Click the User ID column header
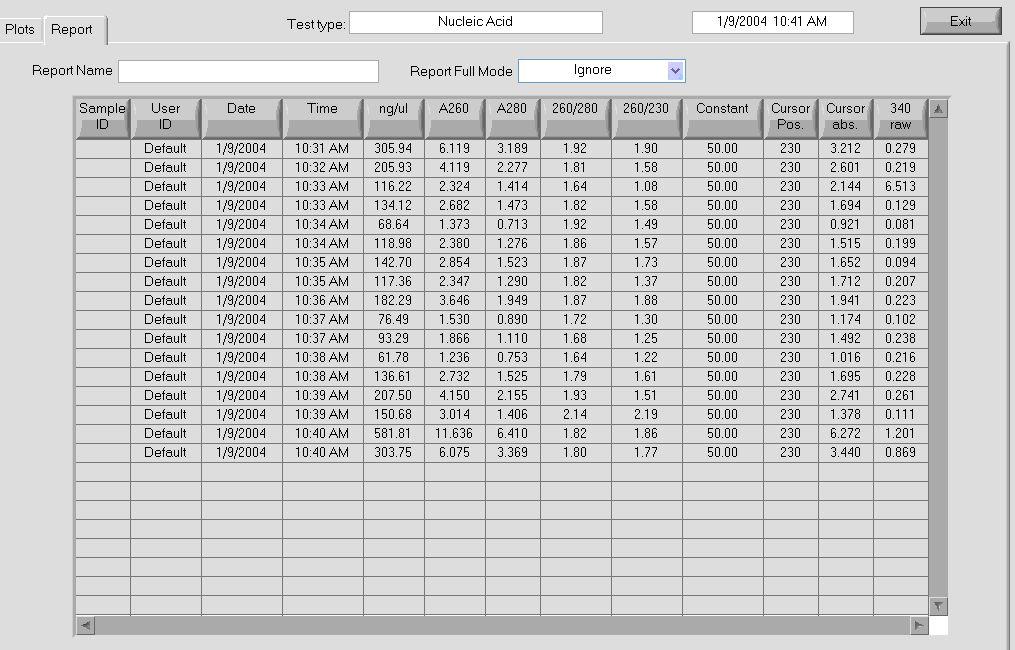1015x650 pixels. pyautogui.click(x=165, y=118)
